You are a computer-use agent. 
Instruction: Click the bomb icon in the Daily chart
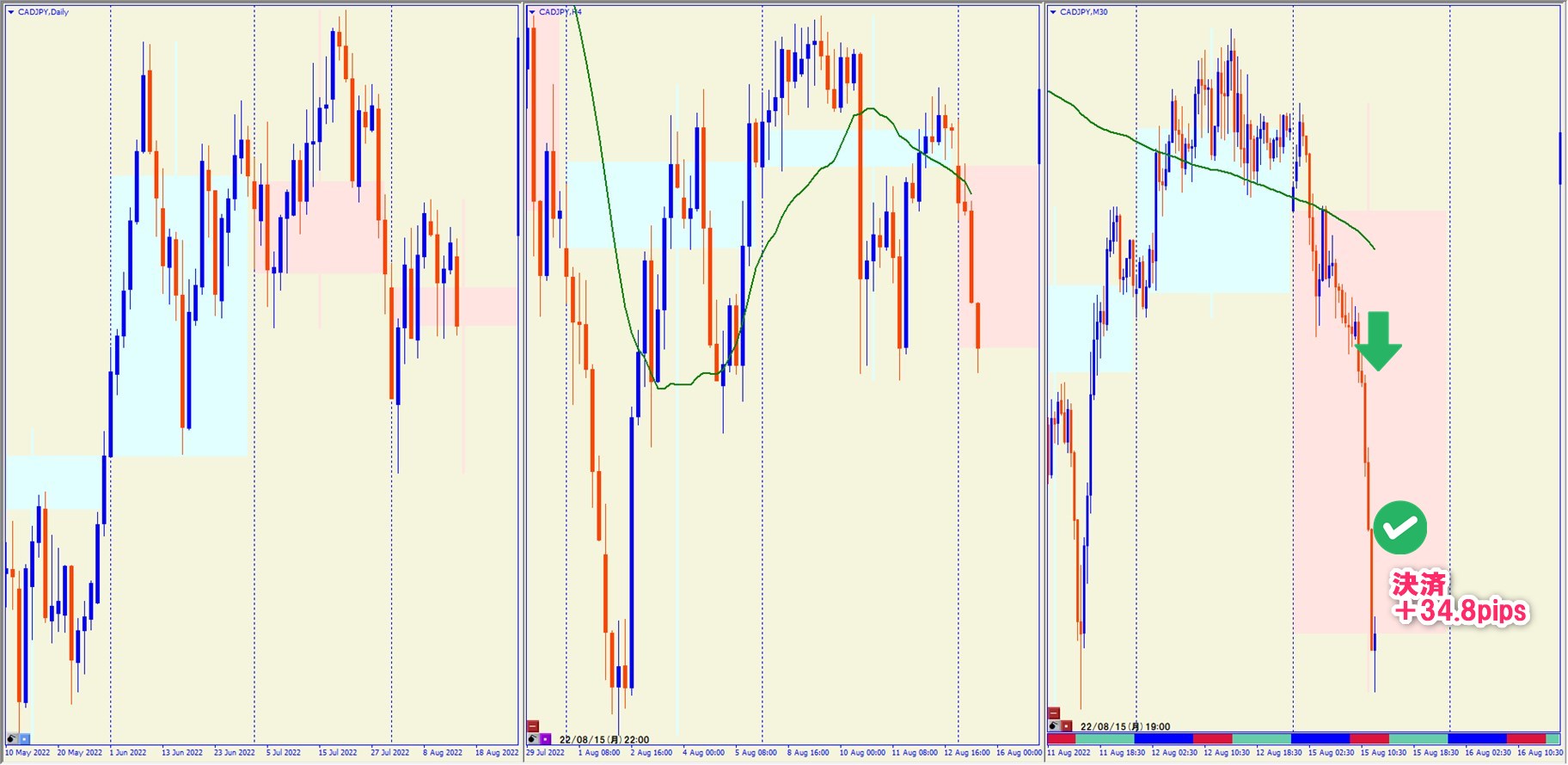point(12,739)
